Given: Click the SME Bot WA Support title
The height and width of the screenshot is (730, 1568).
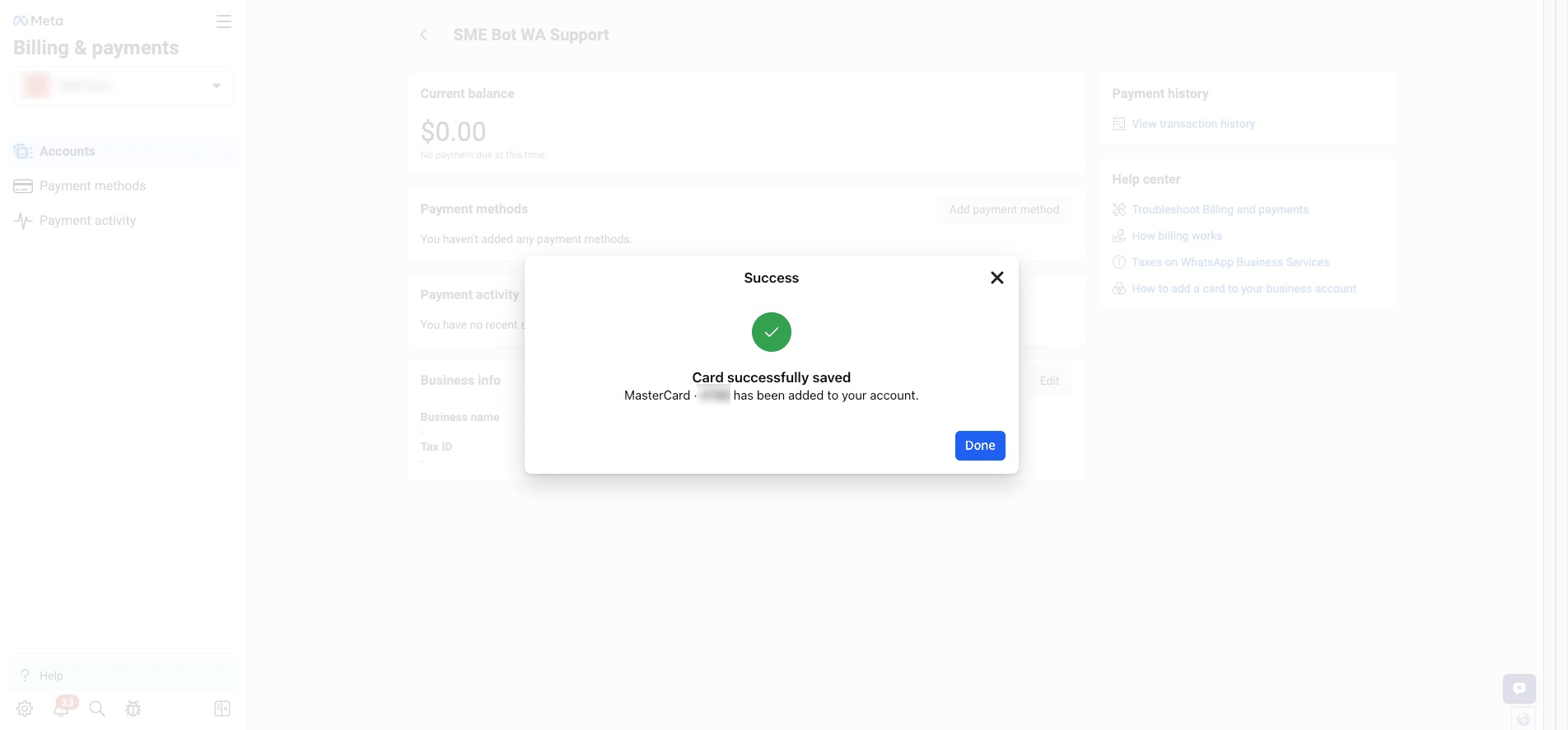Looking at the screenshot, I should [531, 35].
